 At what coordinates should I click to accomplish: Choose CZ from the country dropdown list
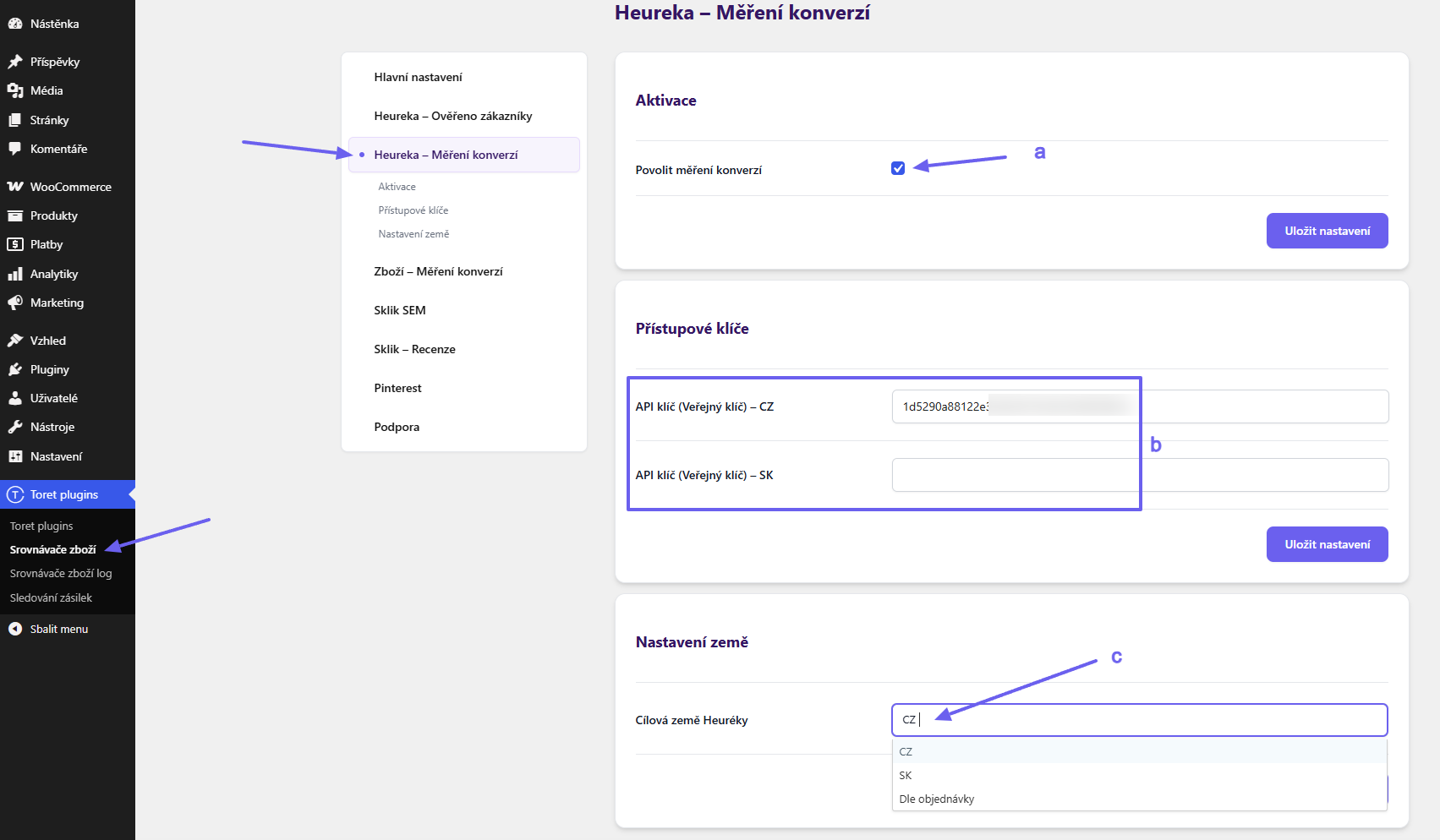pyautogui.click(x=1140, y=751)
